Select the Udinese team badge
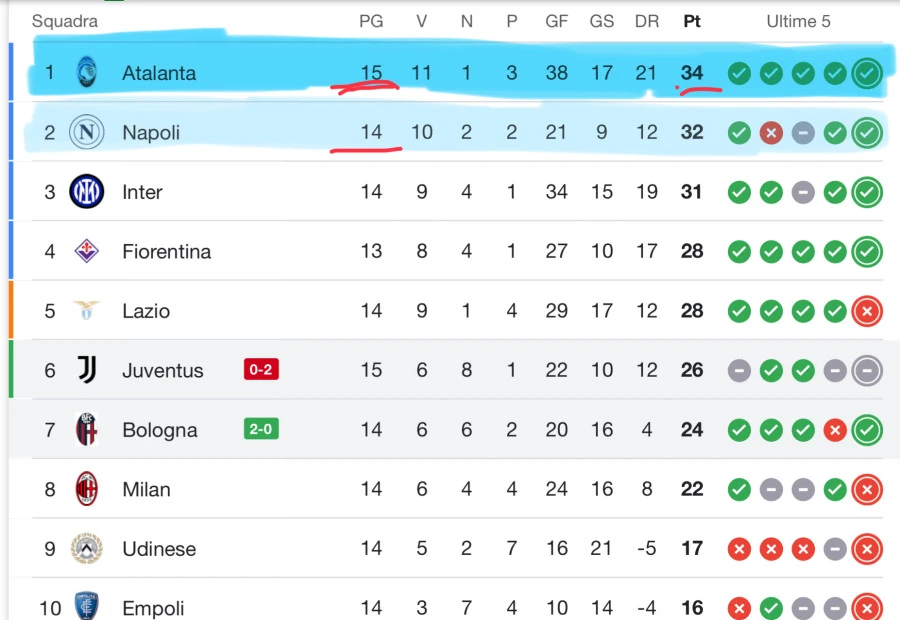This screenshot has width=900, height=620. pyautogui.click(x=87, y=548)
